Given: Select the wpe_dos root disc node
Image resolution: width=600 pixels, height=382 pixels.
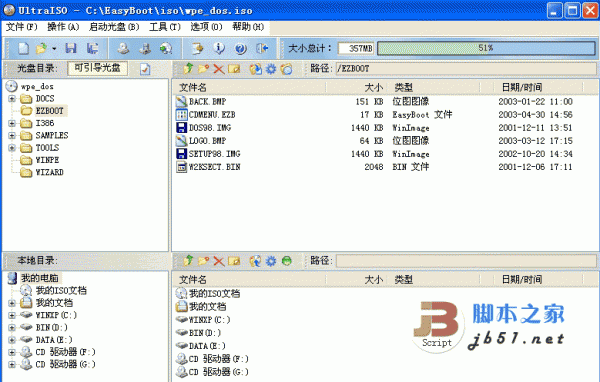Looking at the screenshot, I should (37, 87).
